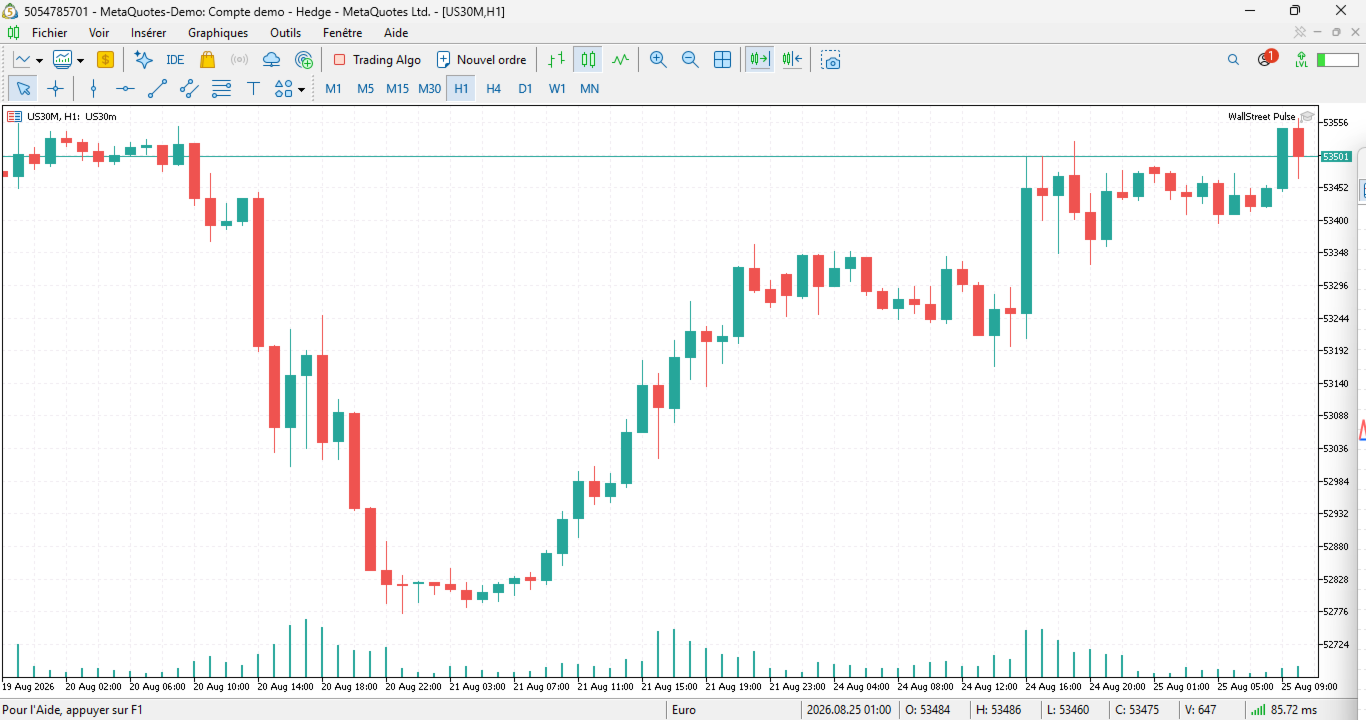Add the Fibonacci levels tool
The image size is (1366, 720).
tap(221, 89)
